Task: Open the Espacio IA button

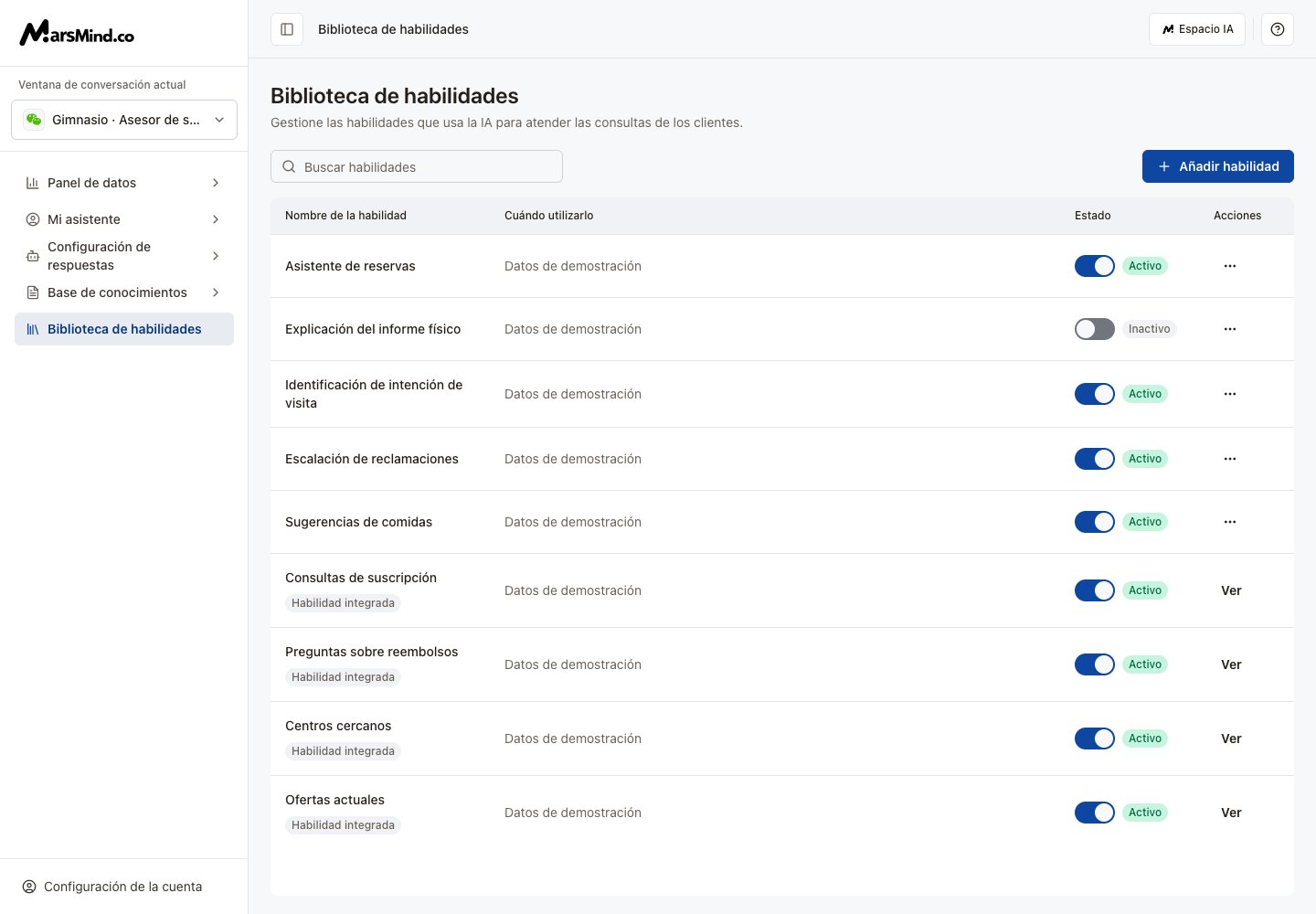Action: tap(1197, 29)
